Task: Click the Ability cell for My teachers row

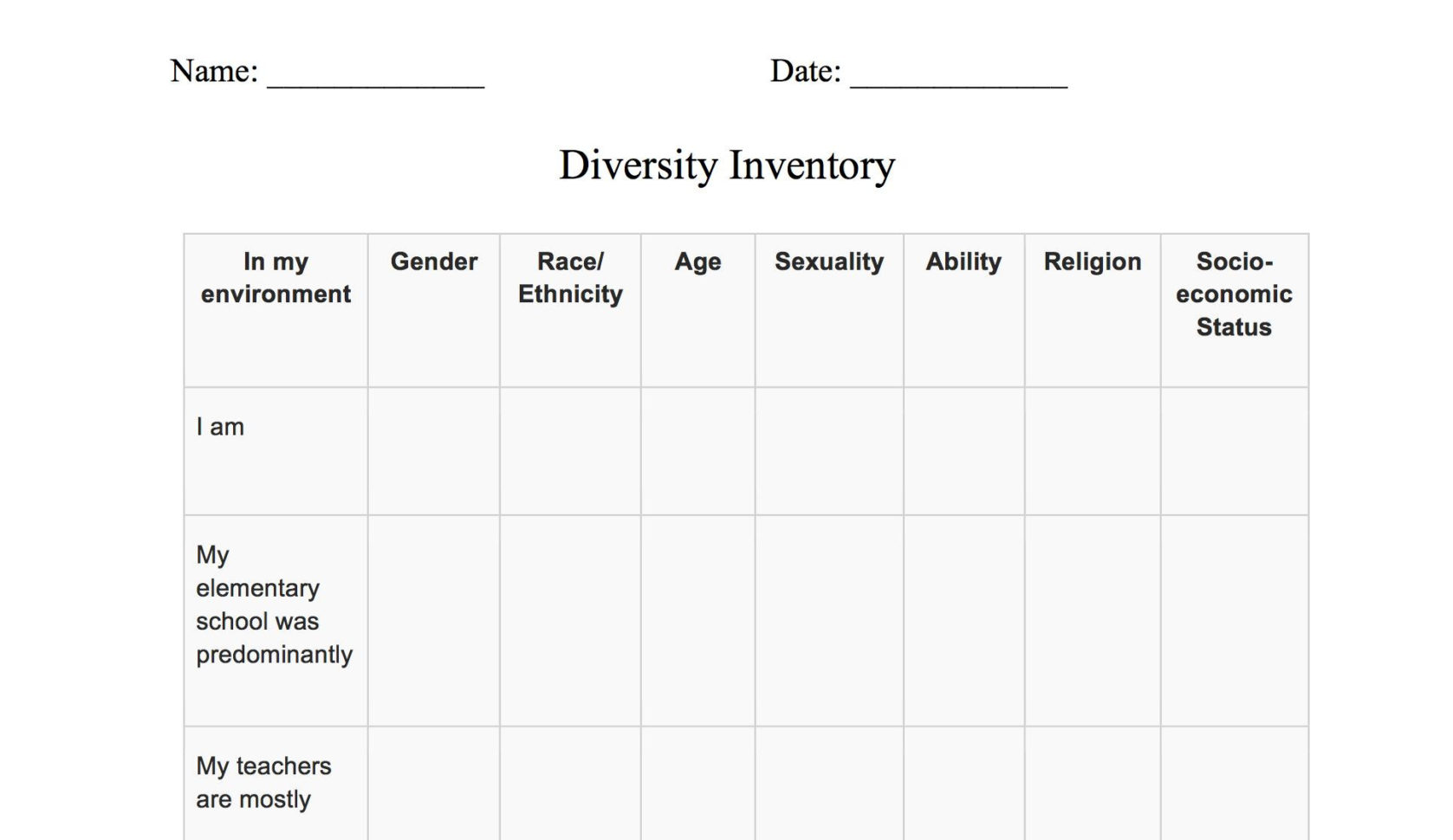Action: 963,783
